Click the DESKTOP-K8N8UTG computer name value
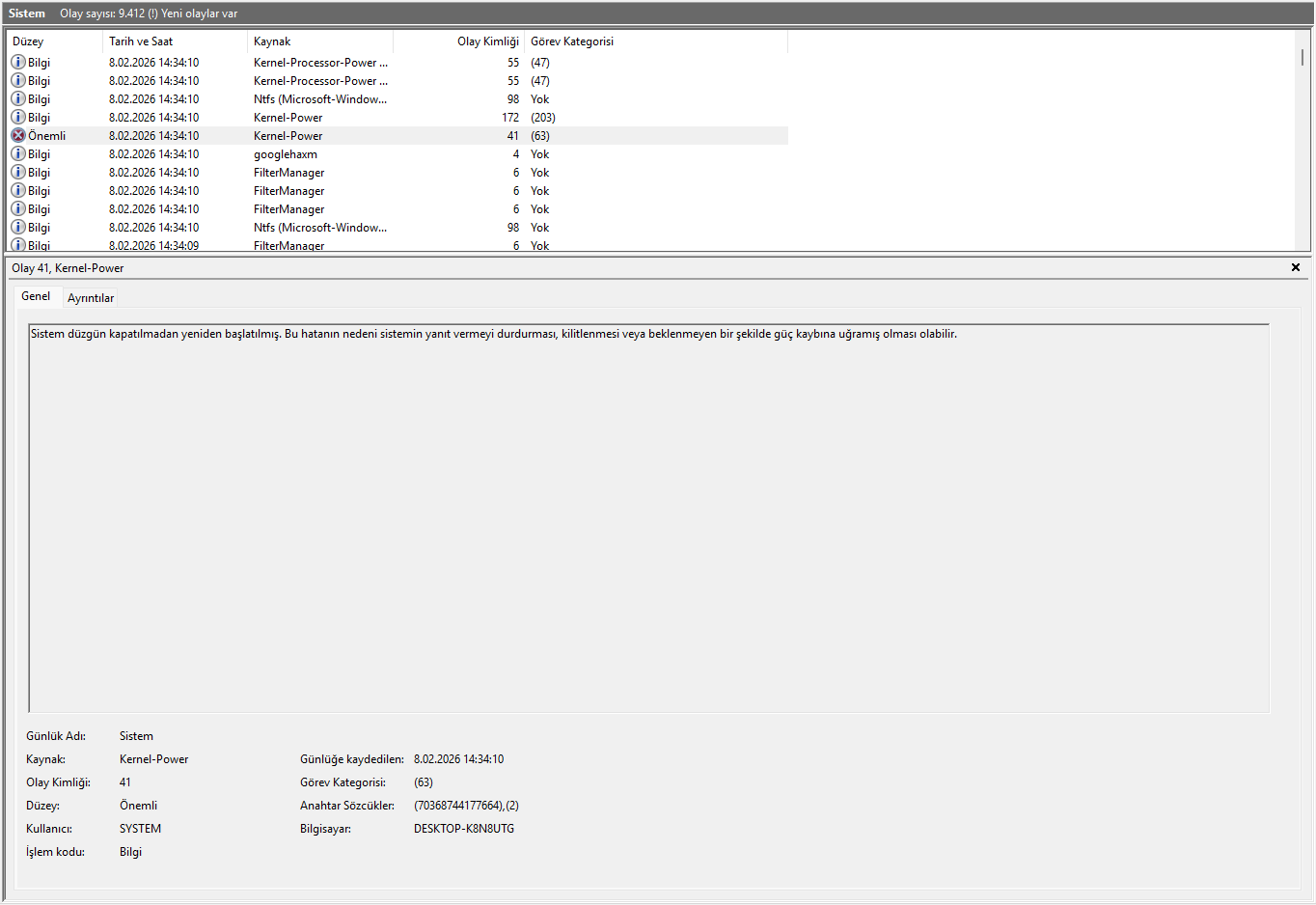 click(464, 829)
